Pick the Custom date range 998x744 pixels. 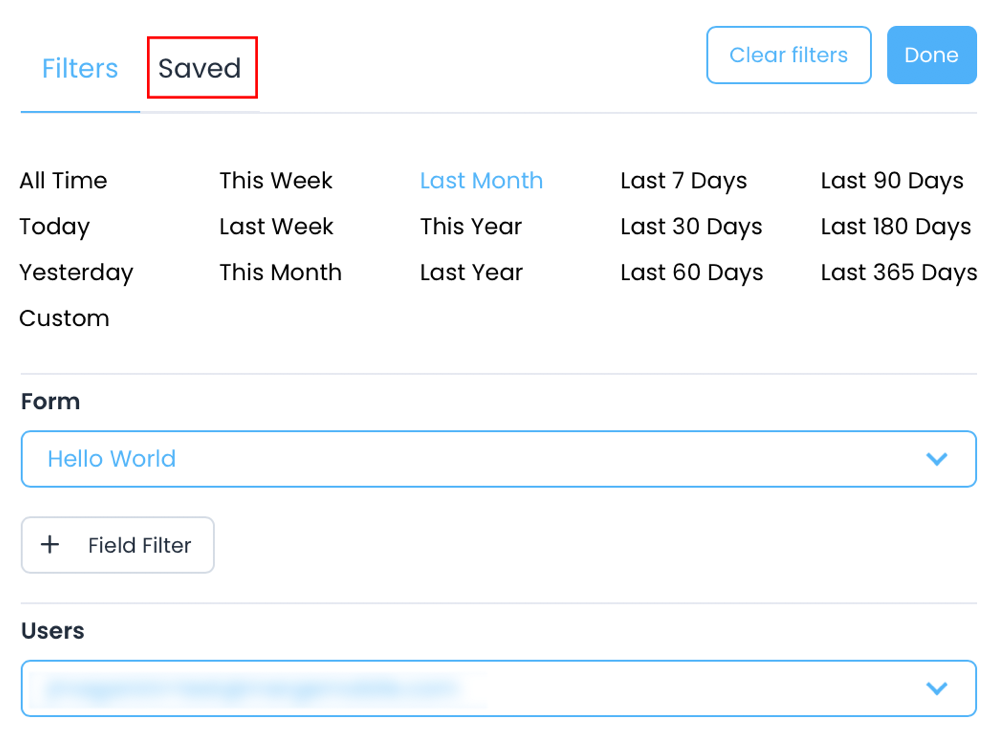click(x=64, y=318)
